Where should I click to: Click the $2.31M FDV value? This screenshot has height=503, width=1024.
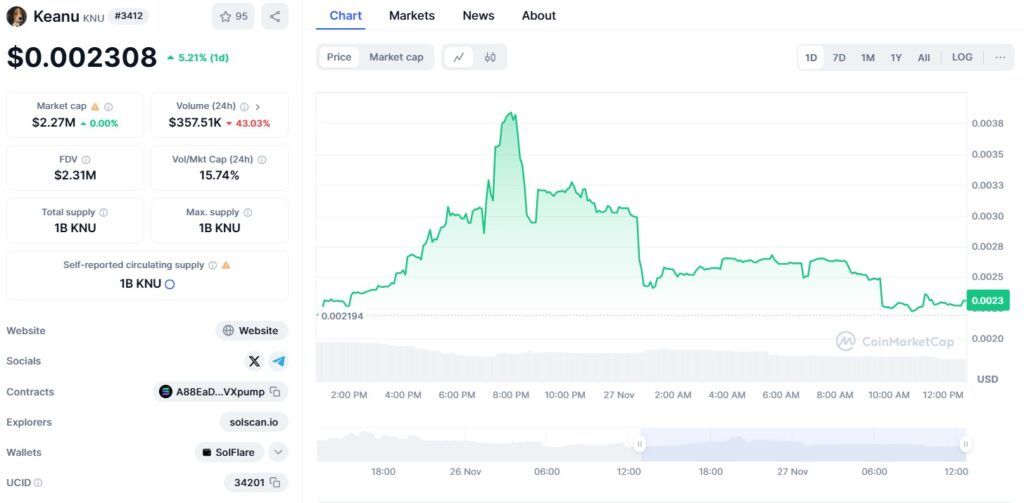[x=75, y=175]
